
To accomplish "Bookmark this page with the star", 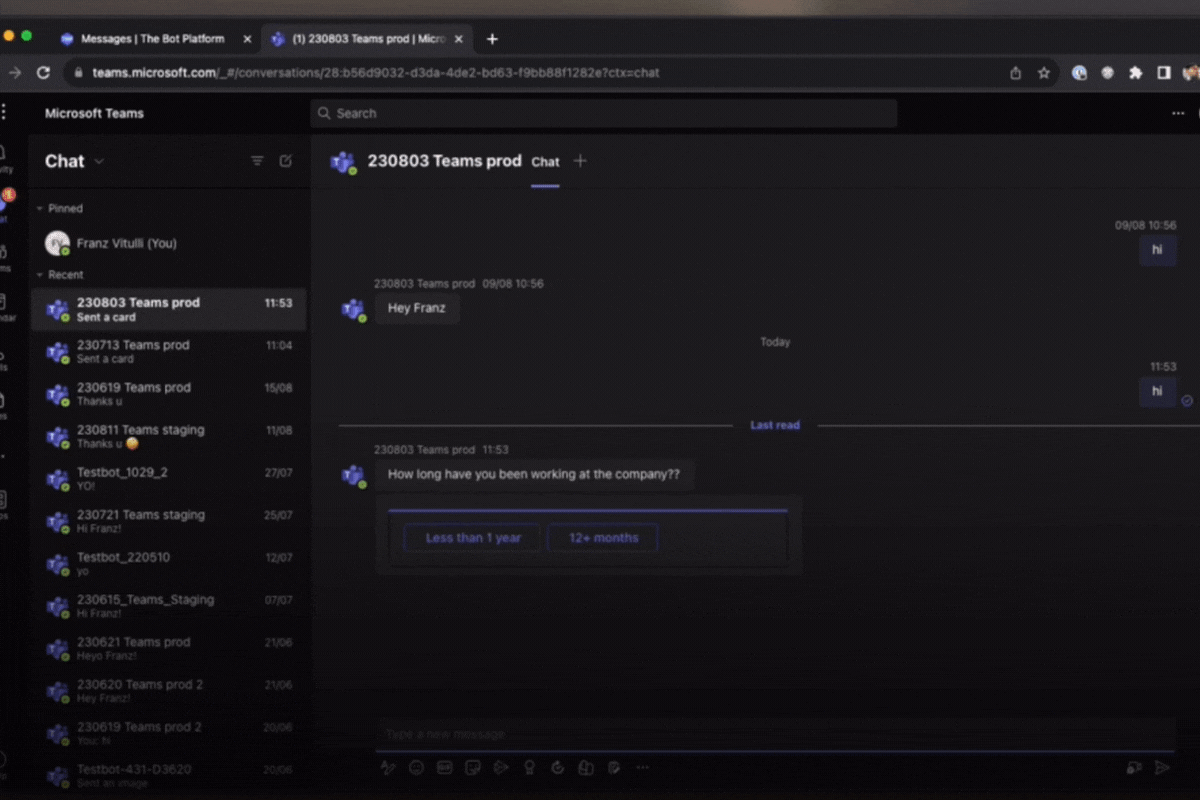I will click(x=1044, y=73).
